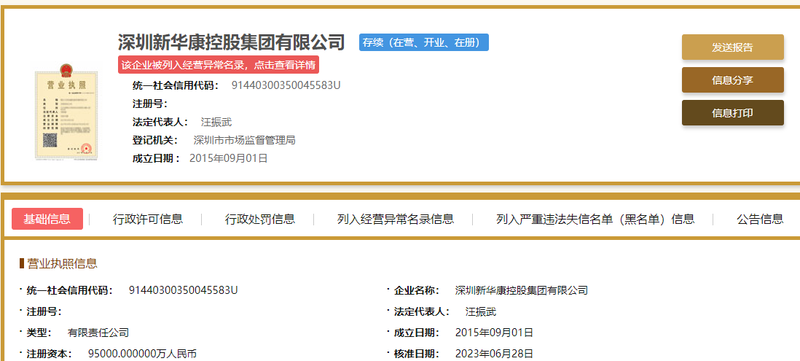800x361 pixels.
Task: Click the 信息分享 button
Action: pyautogui.click(x=733, y=80)
